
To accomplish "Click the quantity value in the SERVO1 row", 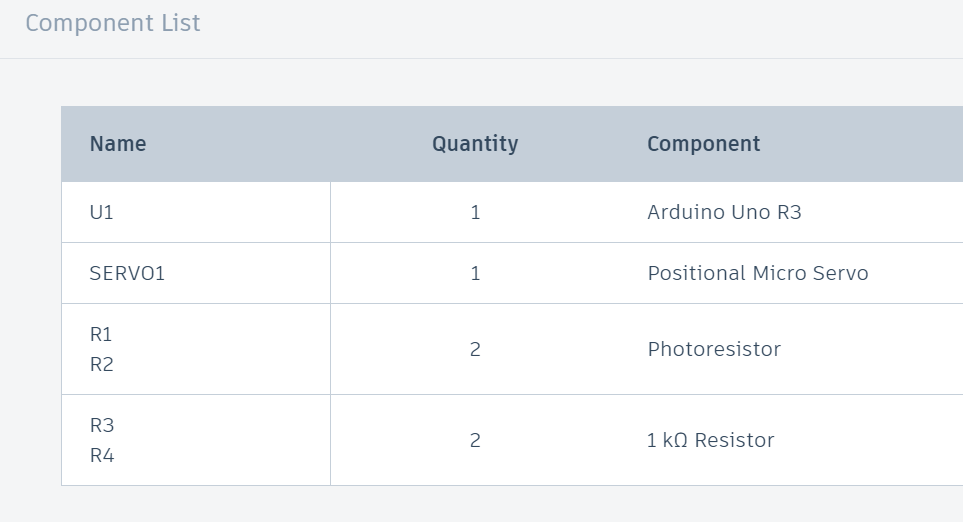I will click(475, 273).
